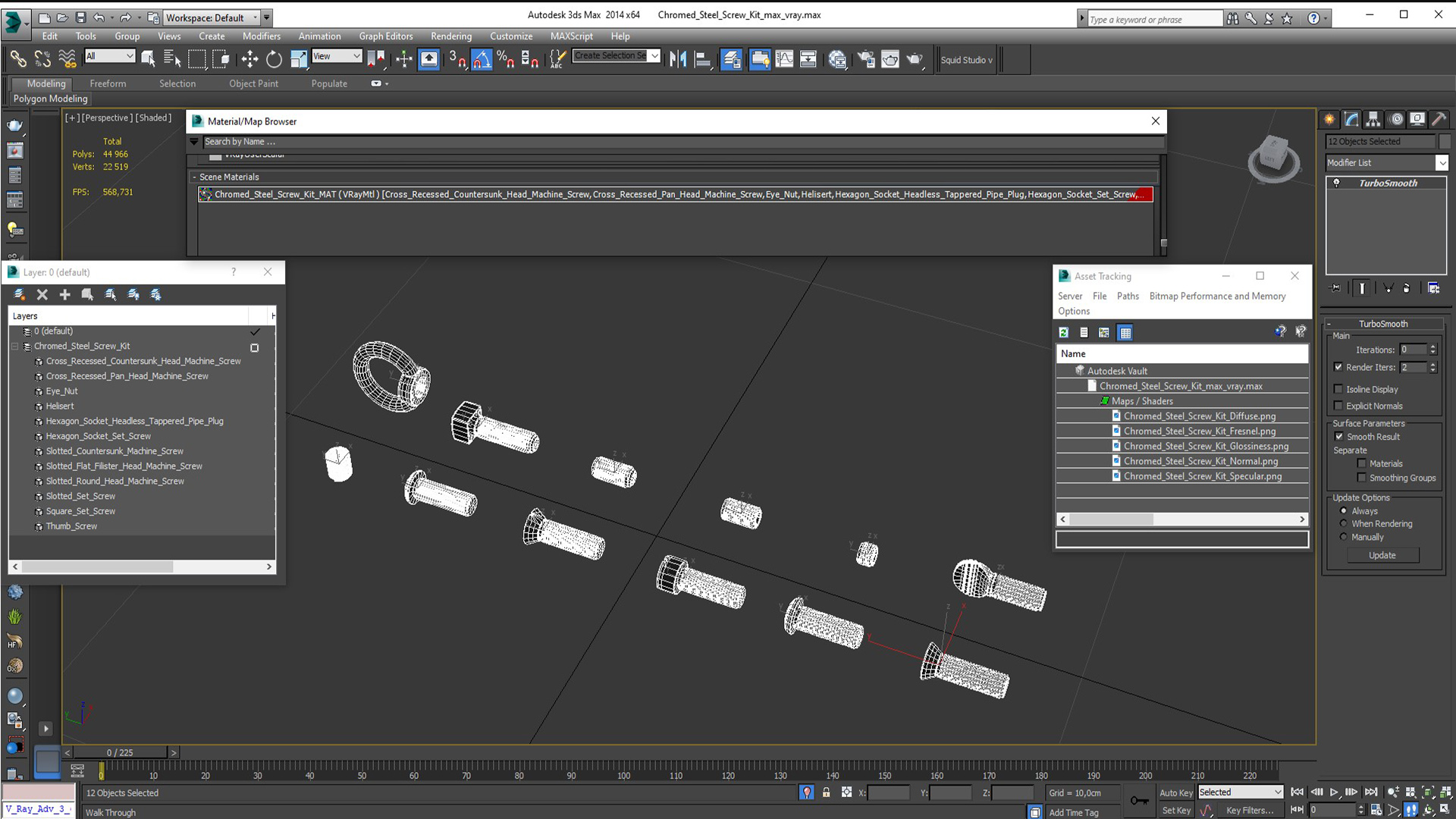Open Paths menu in Asset Tracking
1456x819 pixels.
pos(1128,296)
